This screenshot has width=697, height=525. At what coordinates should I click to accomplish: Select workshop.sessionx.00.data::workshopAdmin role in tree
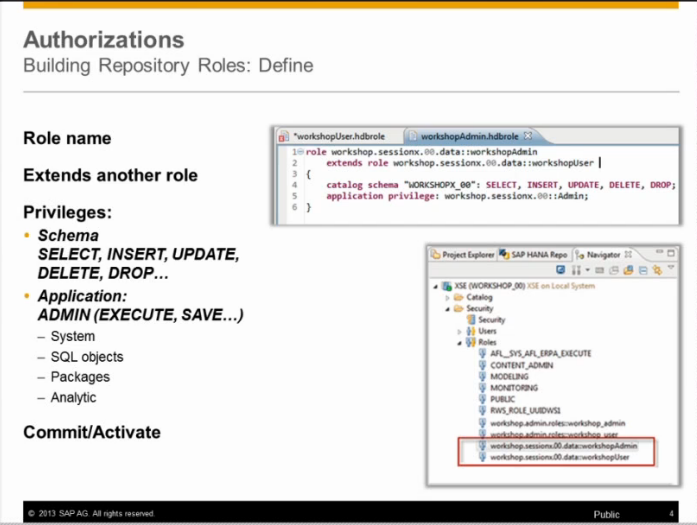pyautogui.click(x=564, y=446)
